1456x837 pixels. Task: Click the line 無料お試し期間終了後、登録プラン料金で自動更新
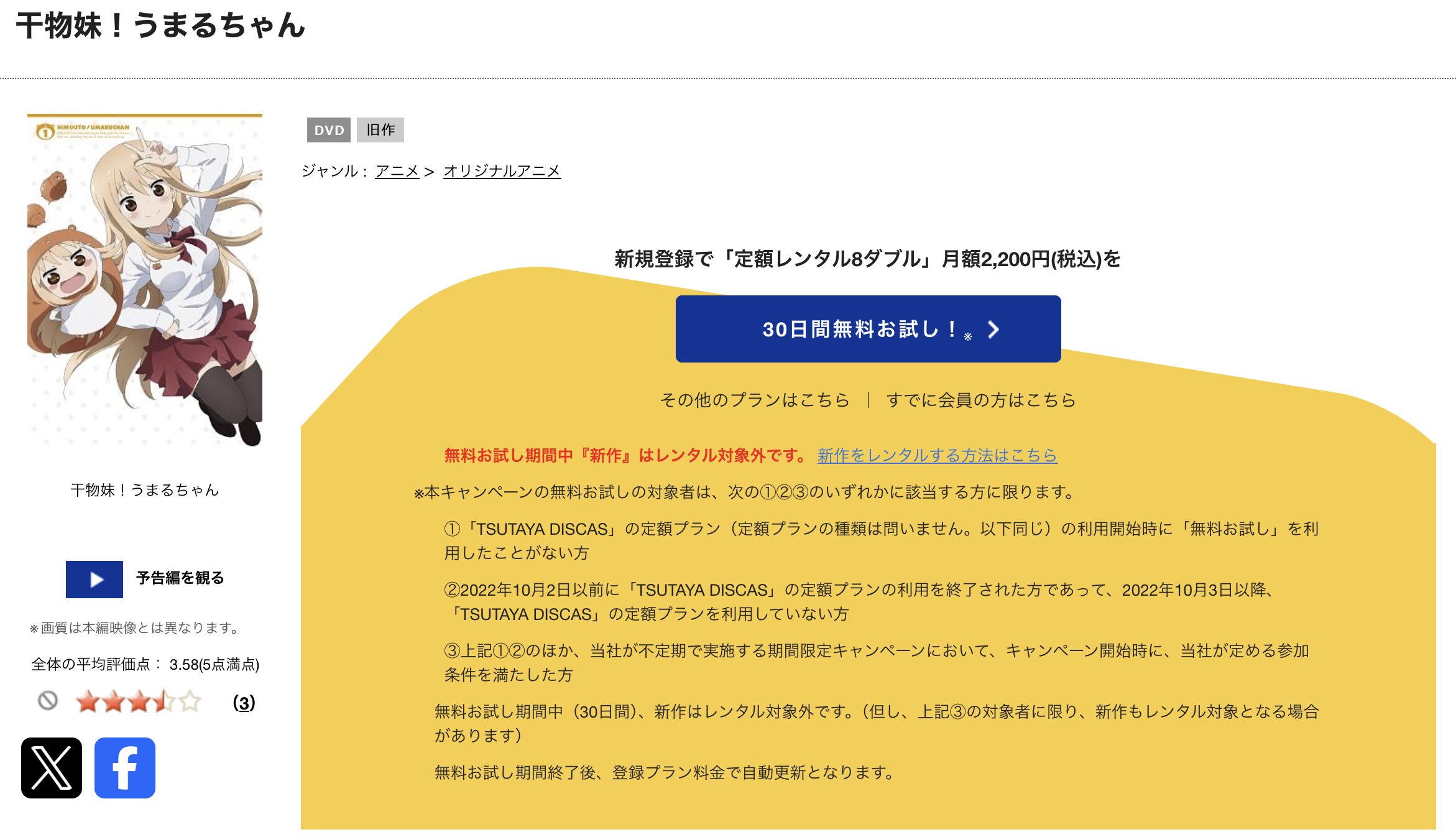(665, 772)
